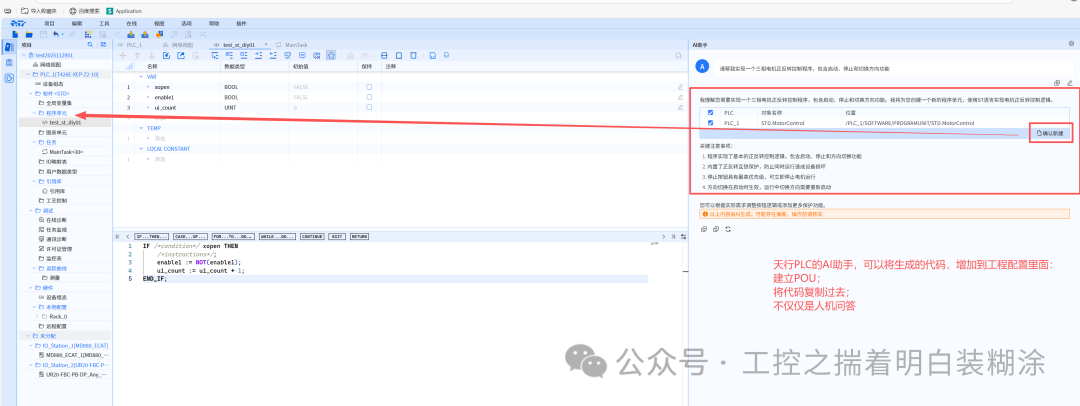Close the AI assistant panel

click(x=1071, y=44)
